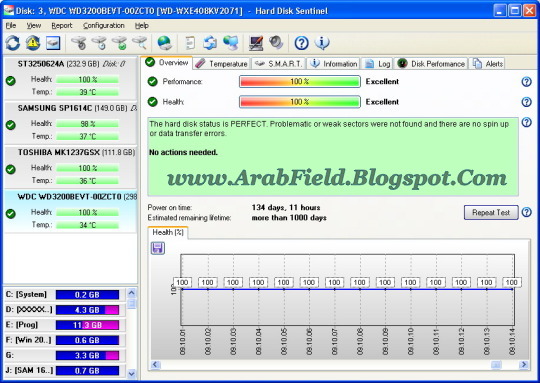Click the floppy save icon above graph

pyautogui.click(x=158, y=248)
